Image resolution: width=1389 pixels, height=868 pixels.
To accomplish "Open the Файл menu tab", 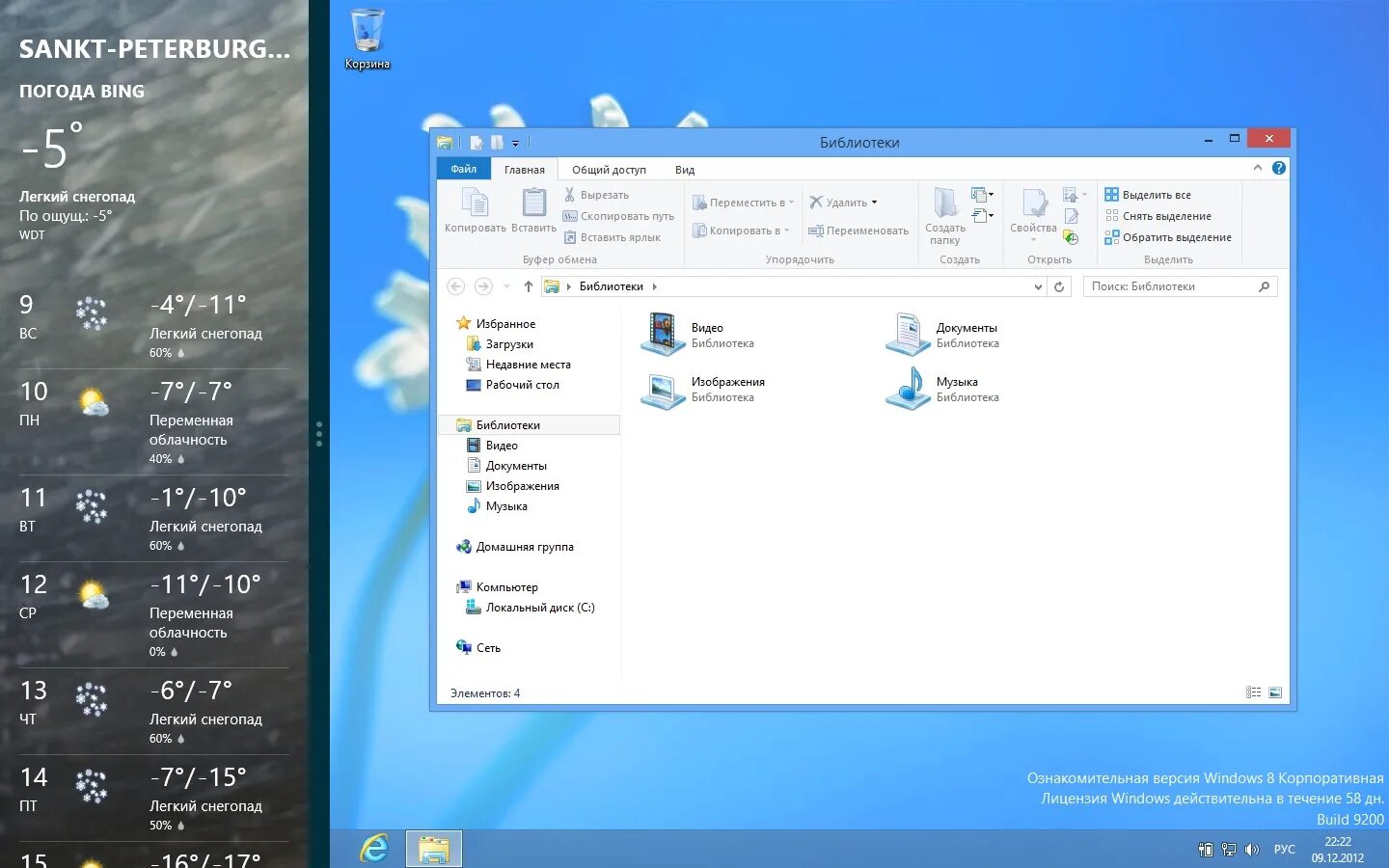I will (464, 169).
